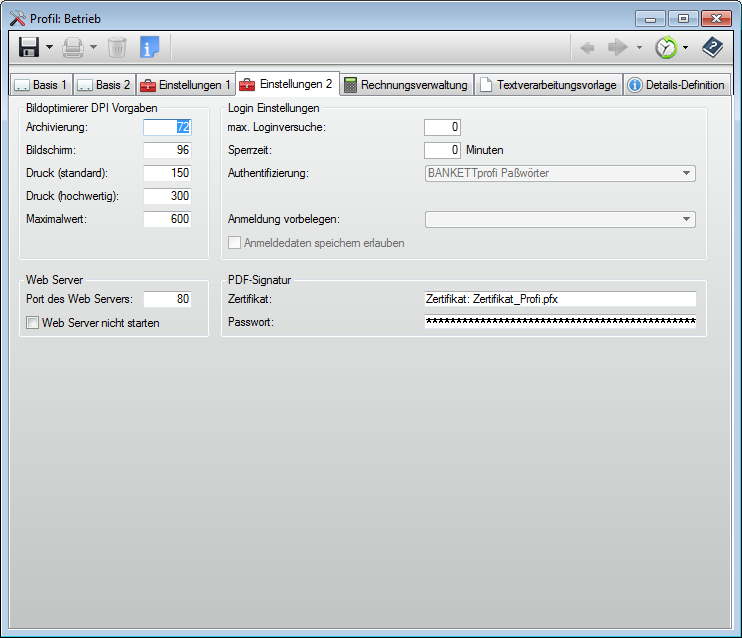This screenshot has height=638, width=742.
Task: Click the clock history icon
Action: (665, 47)
